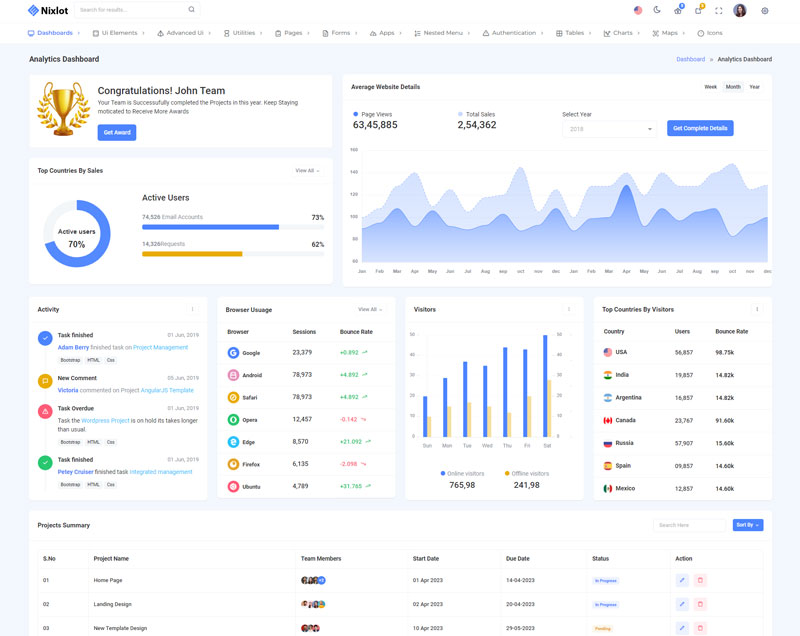
Task: Open the three-dot menu in Visitors card
Action: pos(569,309)
